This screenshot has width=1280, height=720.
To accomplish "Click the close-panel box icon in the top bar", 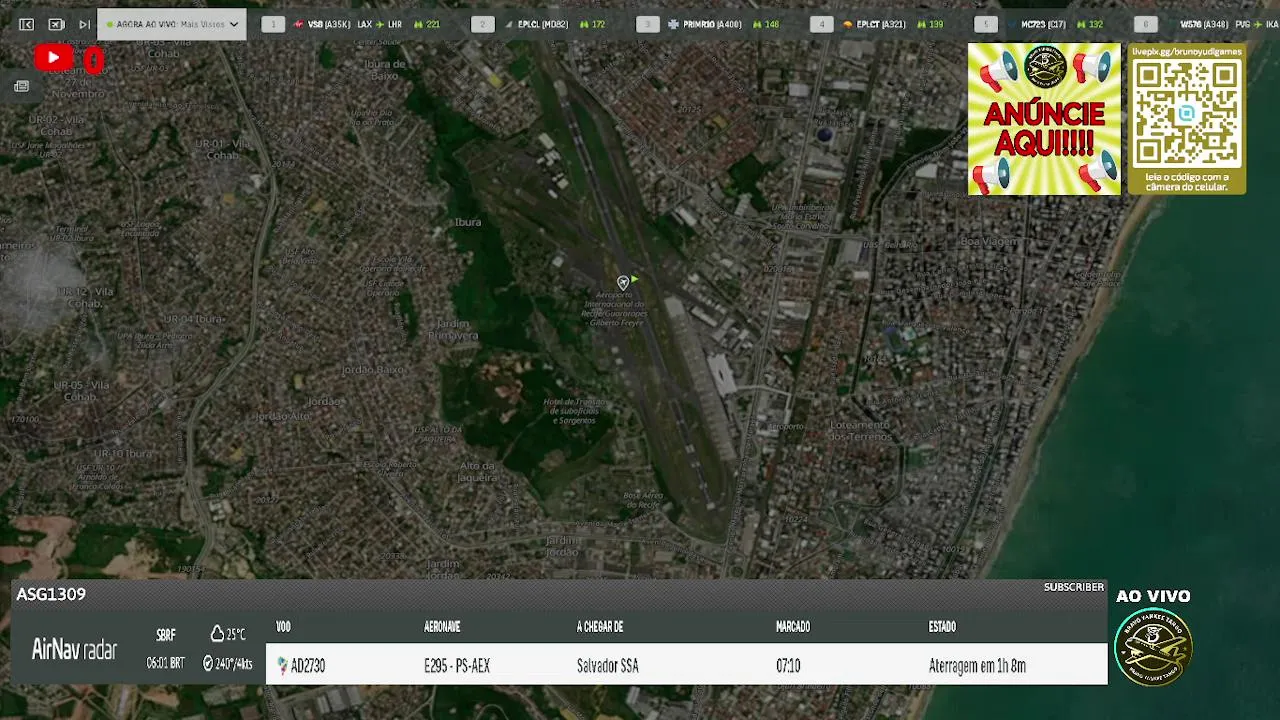I will pyautogui.click(x=56, y=24).
